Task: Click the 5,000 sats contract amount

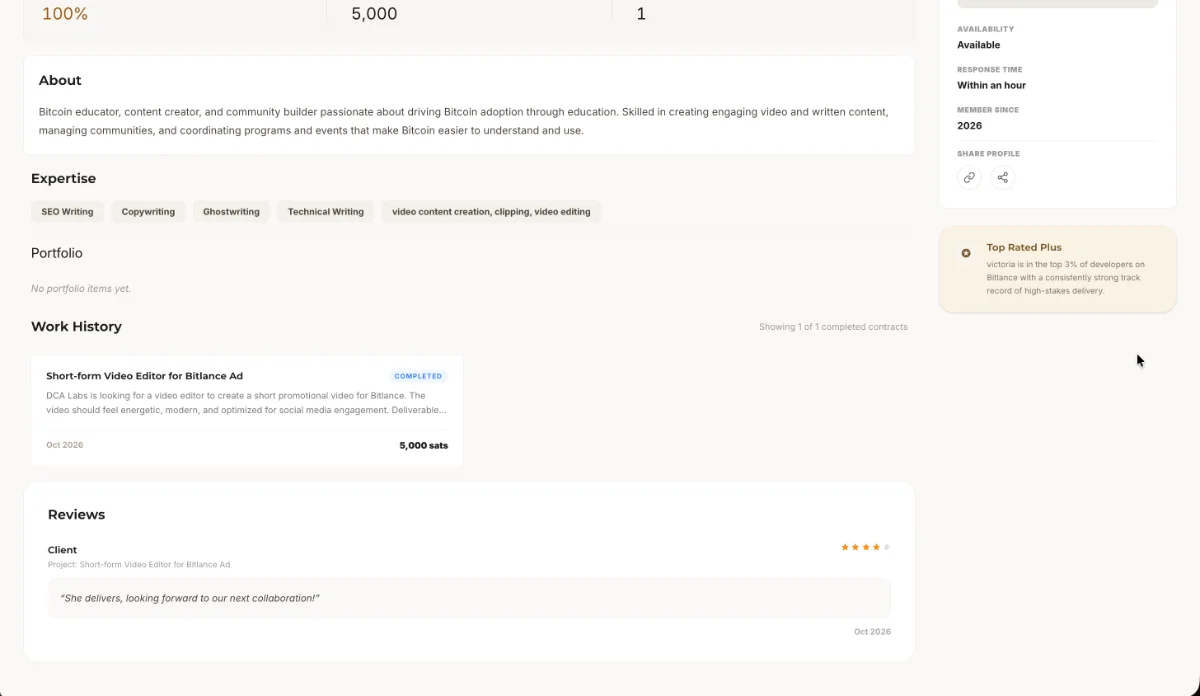Action: pos(423,445)
